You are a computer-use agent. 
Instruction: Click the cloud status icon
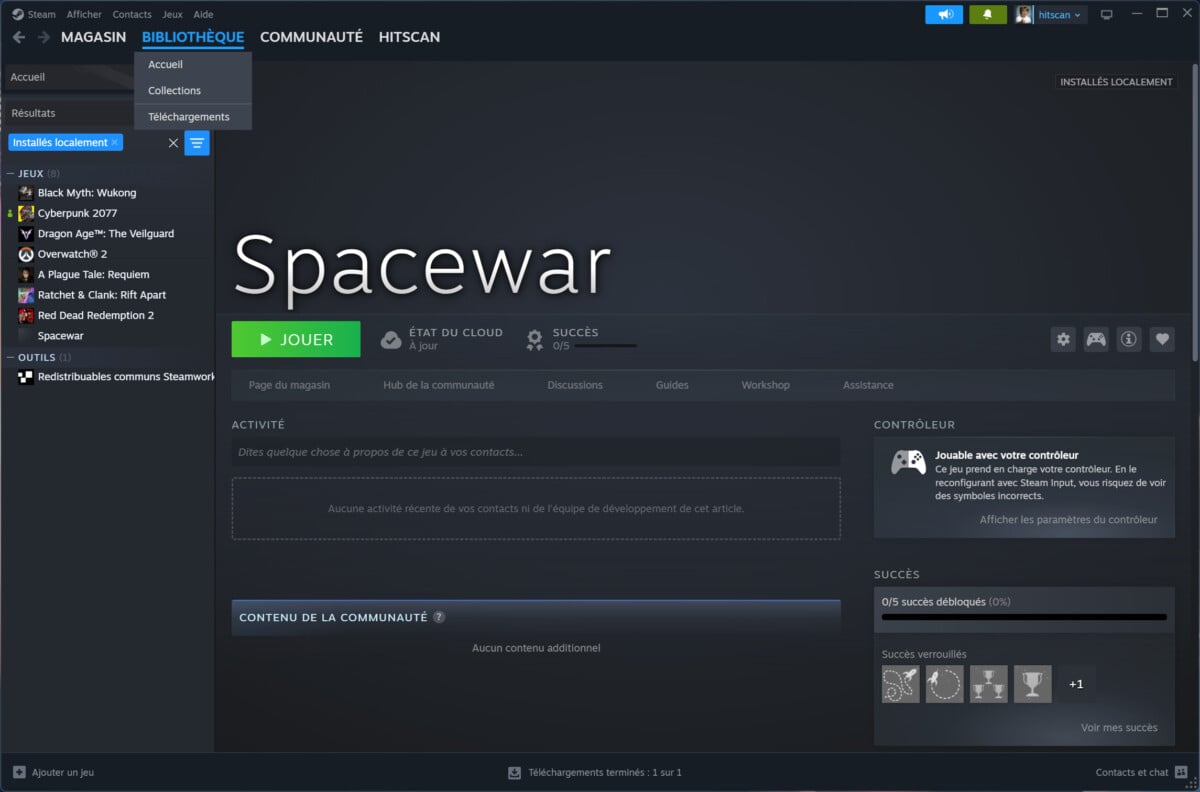point(391,340)
